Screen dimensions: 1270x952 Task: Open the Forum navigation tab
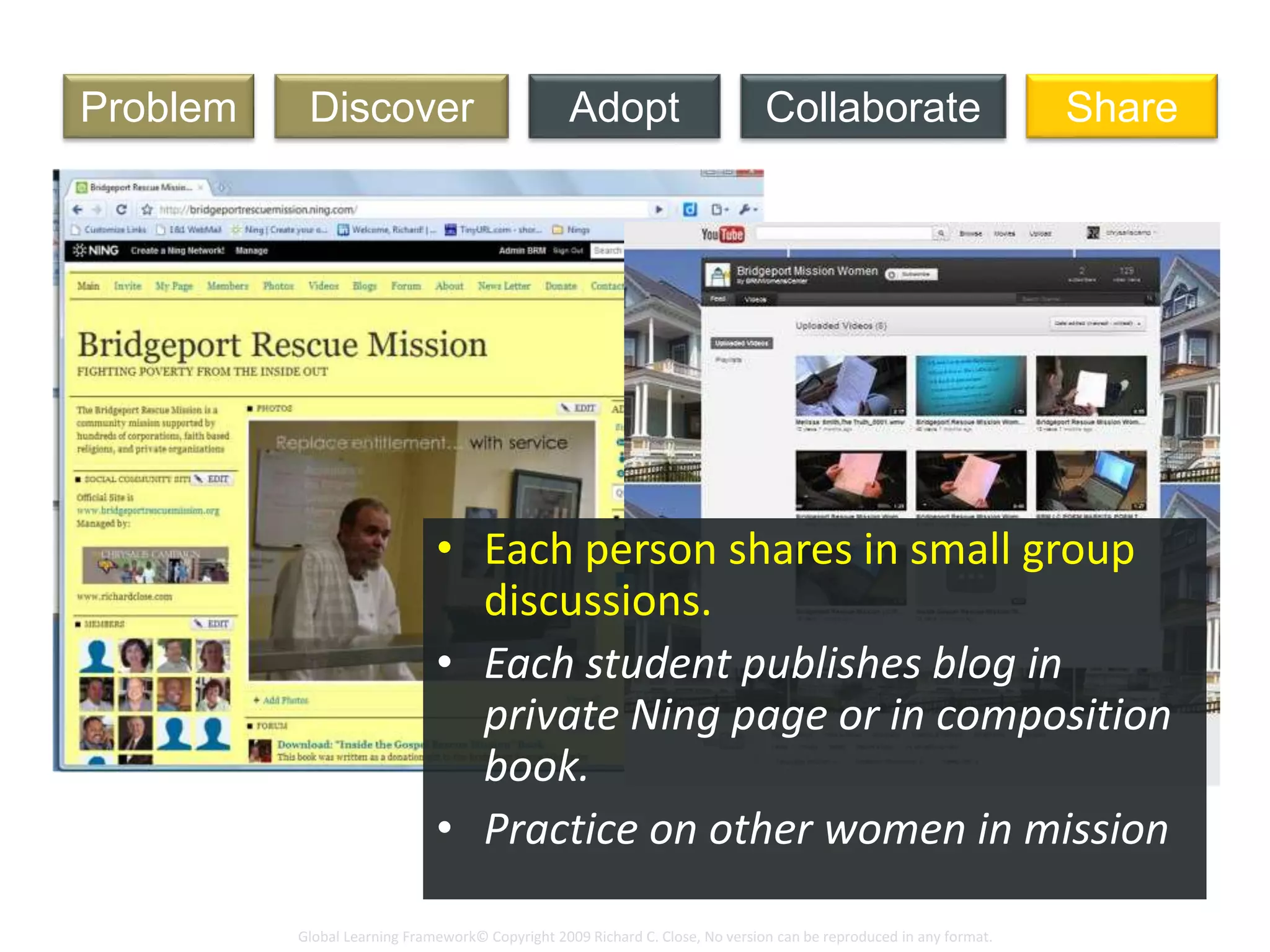point(406,286)
